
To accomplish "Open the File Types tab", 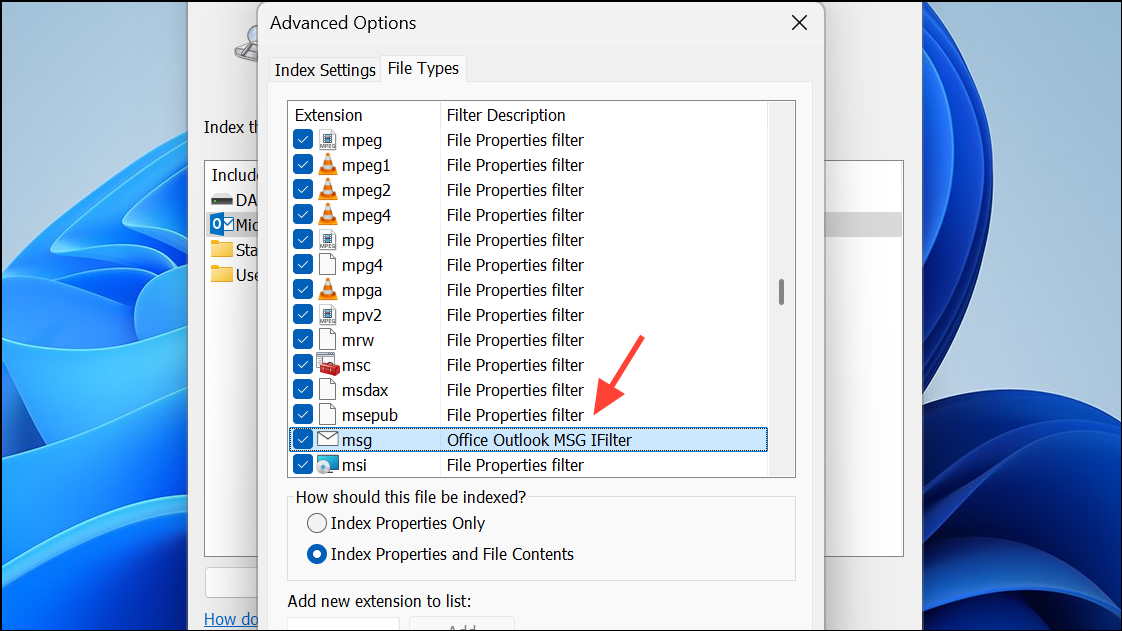I will coord(423,68).
